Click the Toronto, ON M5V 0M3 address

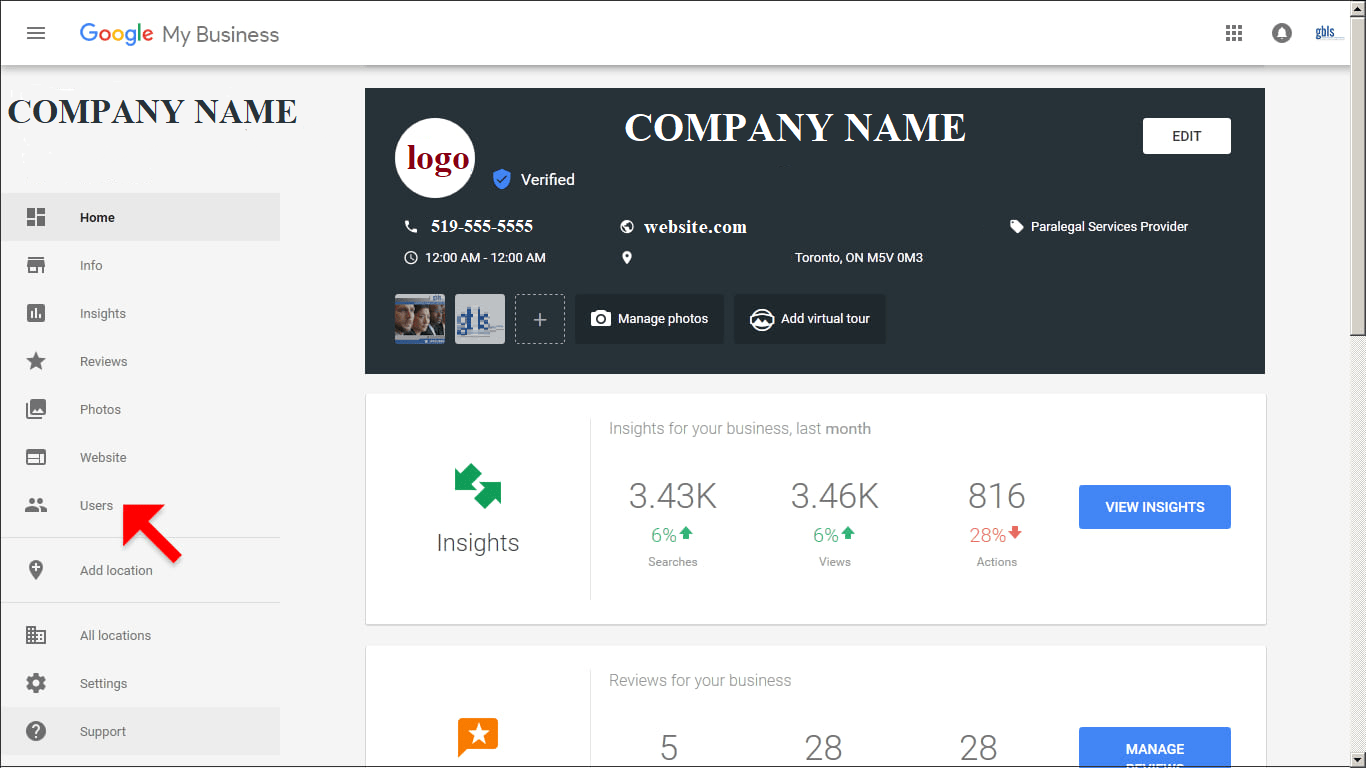(859, 258)
